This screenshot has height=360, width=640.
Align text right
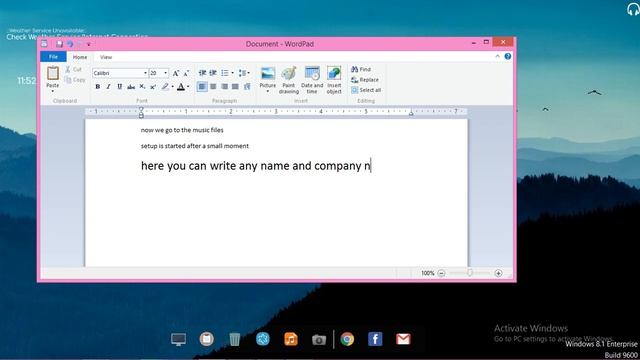[224, 87]
